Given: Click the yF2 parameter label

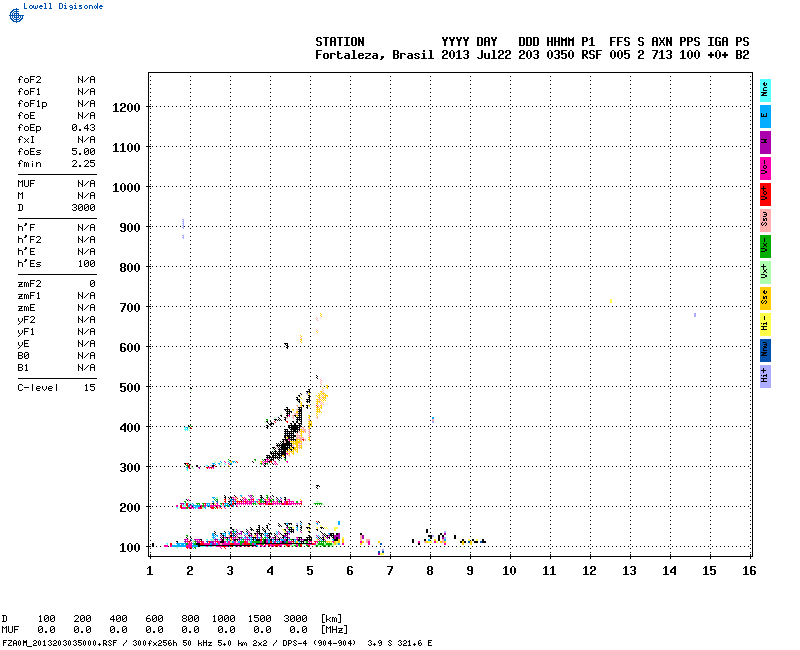Looking at the screenshot, I should pyautogui.click(x=26, y=320).
